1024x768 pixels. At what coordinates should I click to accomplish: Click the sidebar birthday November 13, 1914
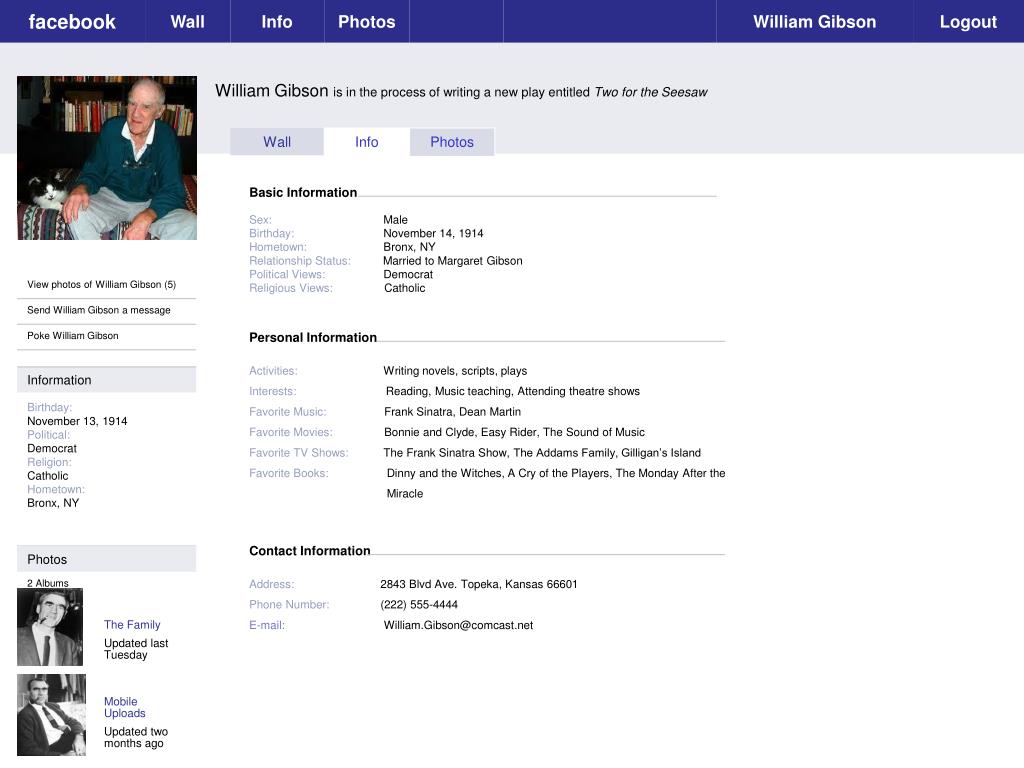[77, 421]
